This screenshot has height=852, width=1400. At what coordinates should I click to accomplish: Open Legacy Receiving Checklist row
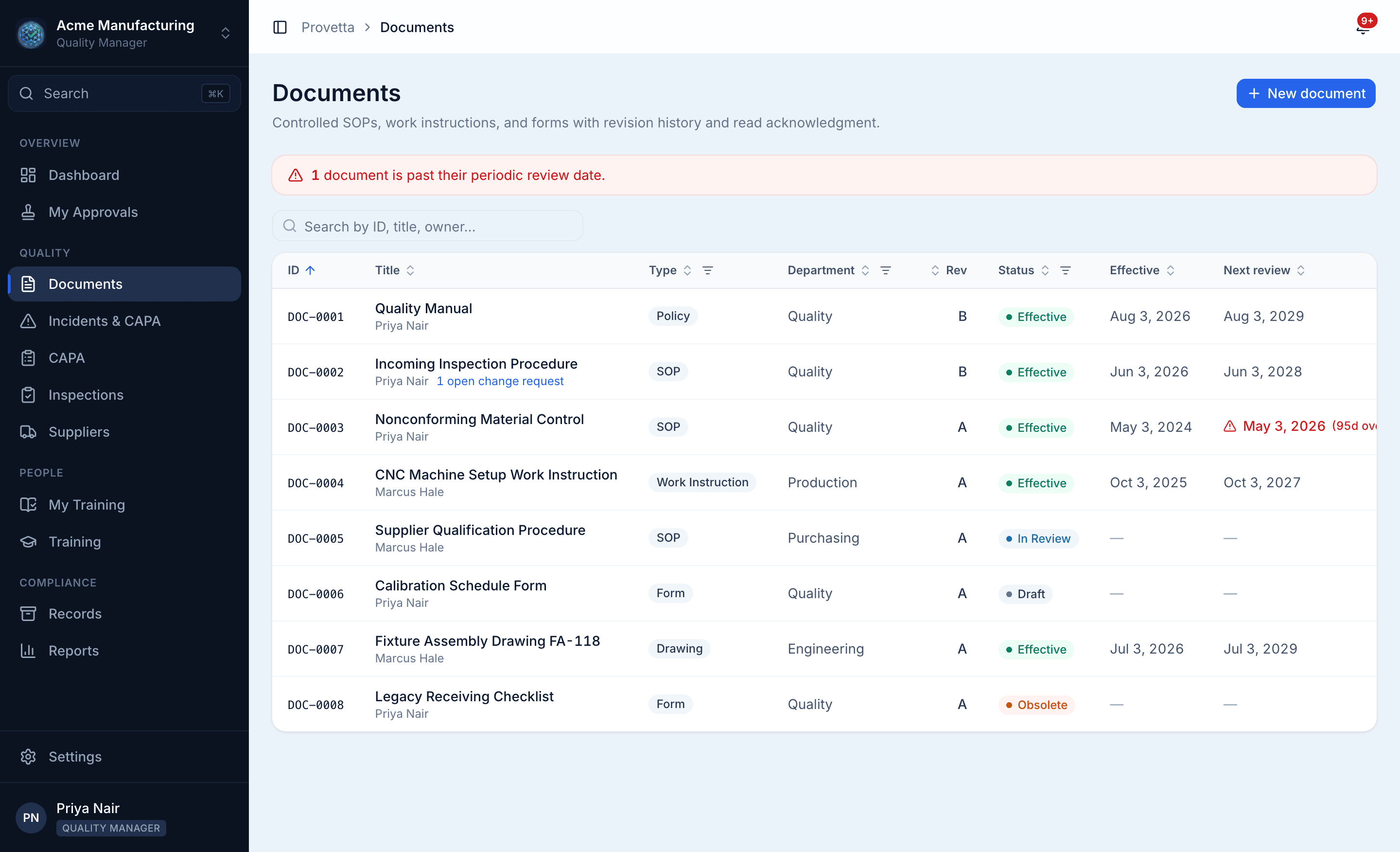point(824,705)
